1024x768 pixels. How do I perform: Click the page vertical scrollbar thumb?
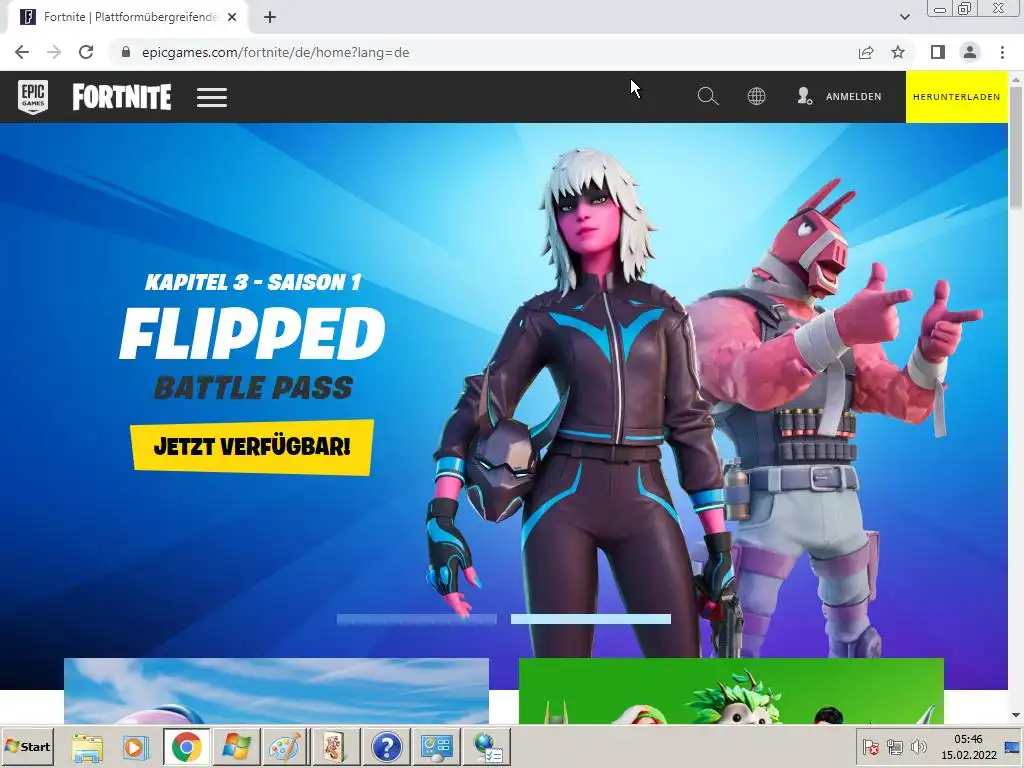[1016, 147]
